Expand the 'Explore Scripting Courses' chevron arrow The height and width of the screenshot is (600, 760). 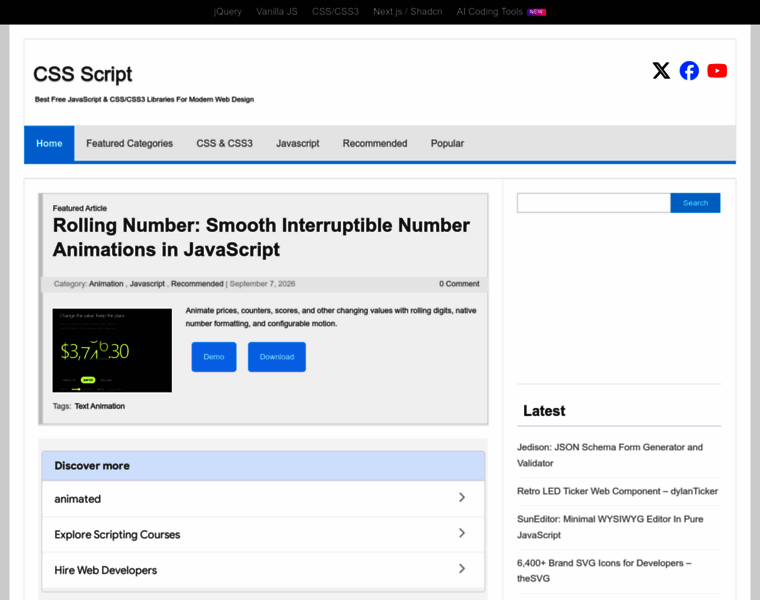tap(461, 533)
